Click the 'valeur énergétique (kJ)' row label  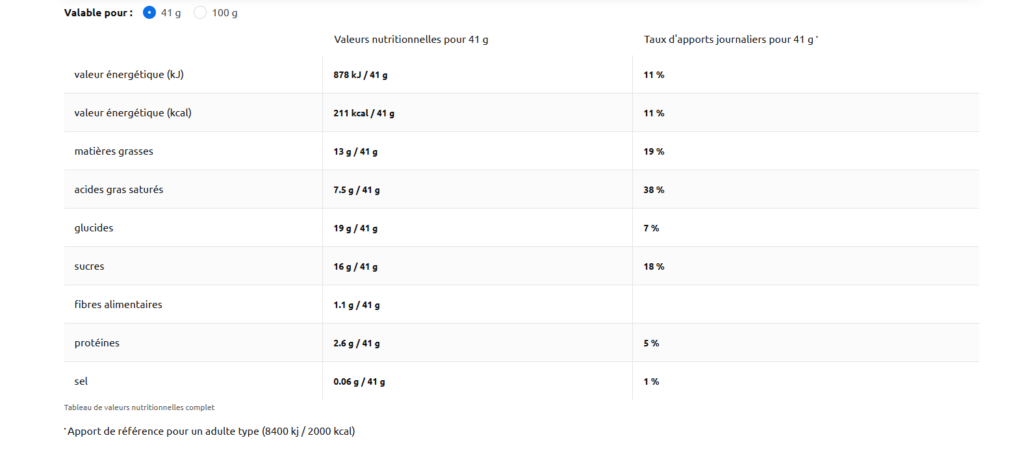click(130, 75)
